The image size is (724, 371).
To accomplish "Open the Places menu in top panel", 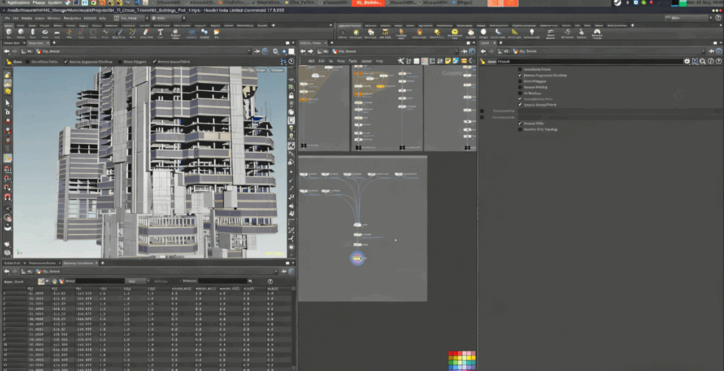I will coord(38,3).
